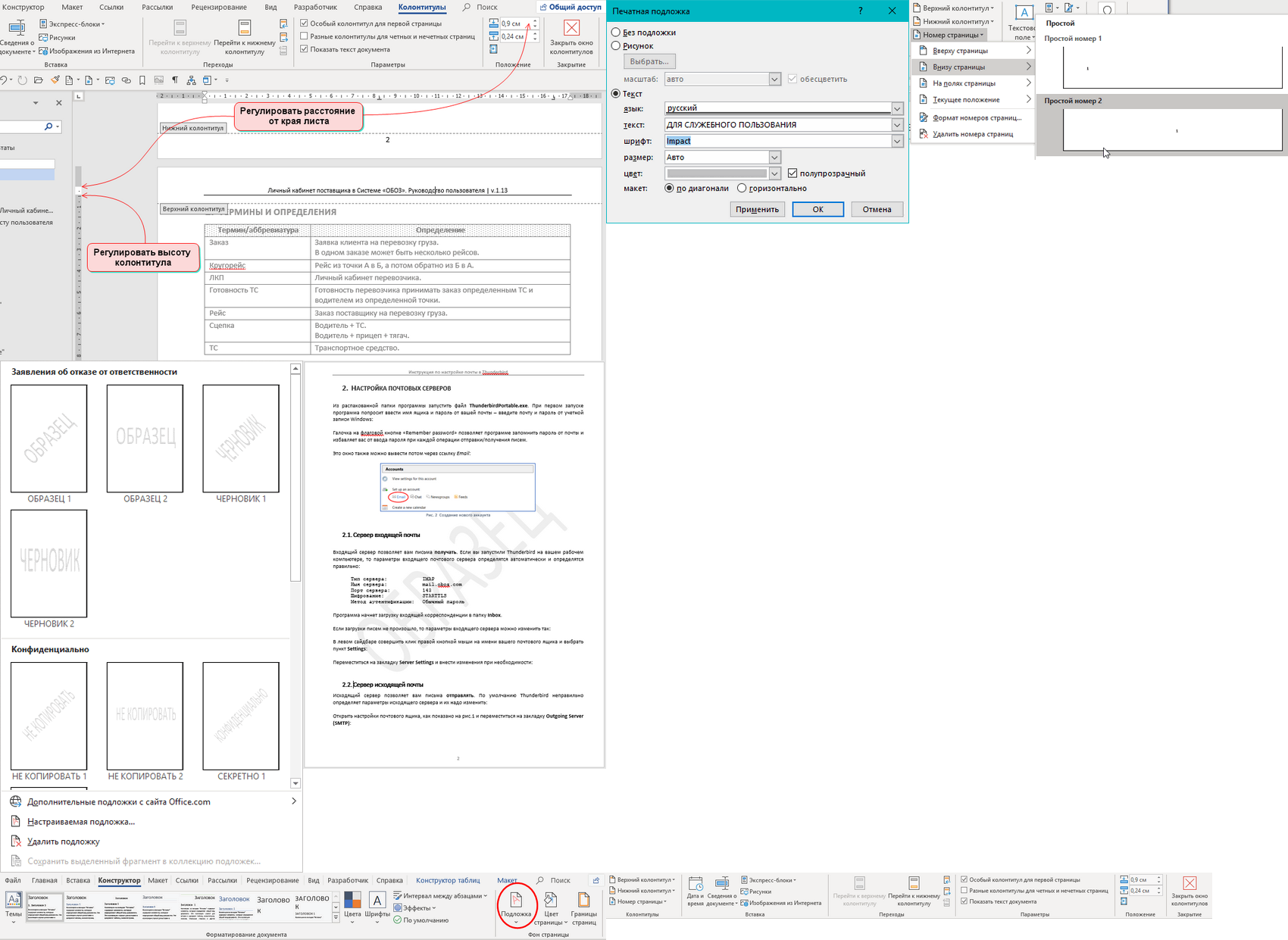This screenshot has width=1288, height=940.
Task: Open the Цвета theme colors gallery
Action: 352,904
